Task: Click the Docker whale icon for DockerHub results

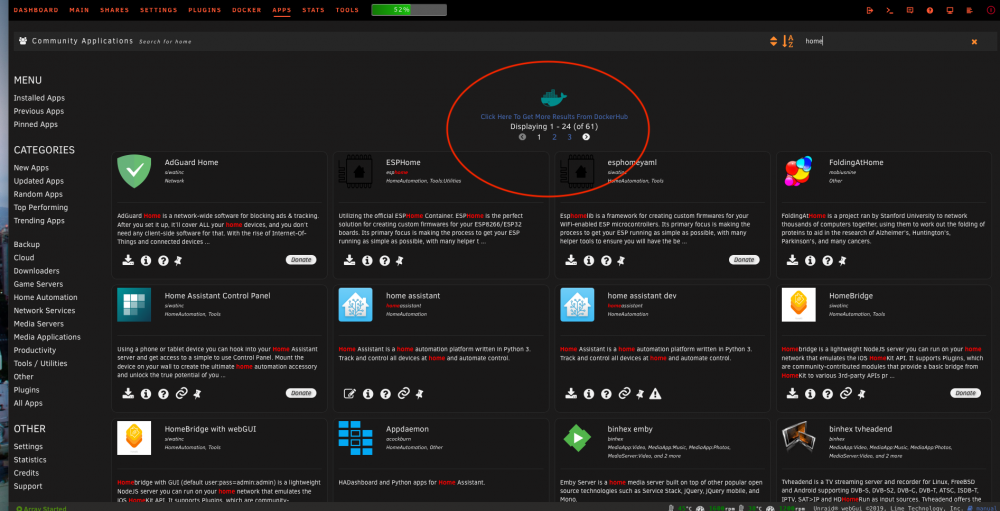Action: [x=553, y=98]
